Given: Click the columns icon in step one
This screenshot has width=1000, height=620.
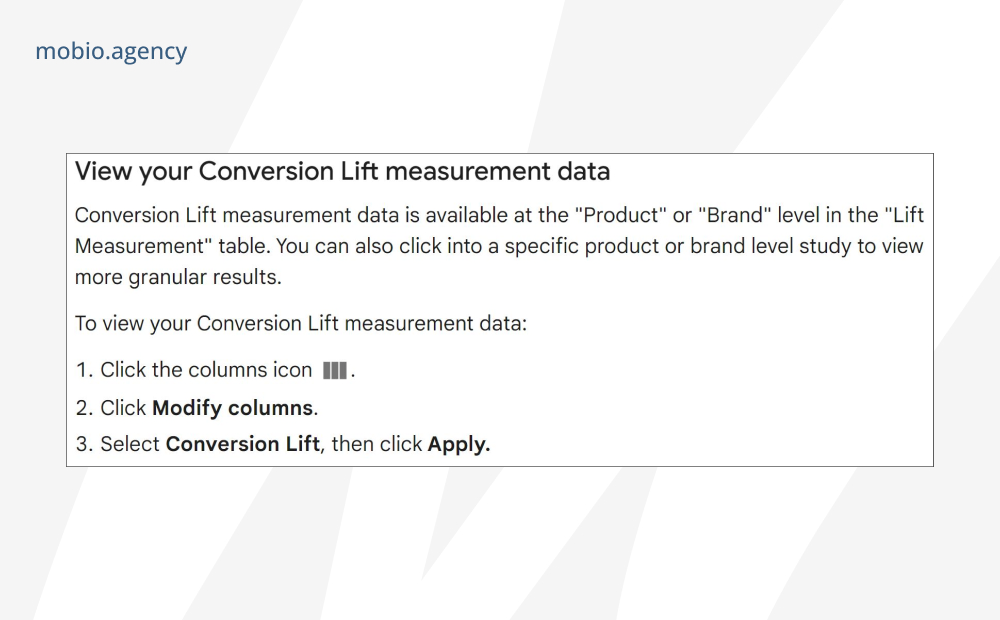Looking at the screenshot, I should 335,371.
